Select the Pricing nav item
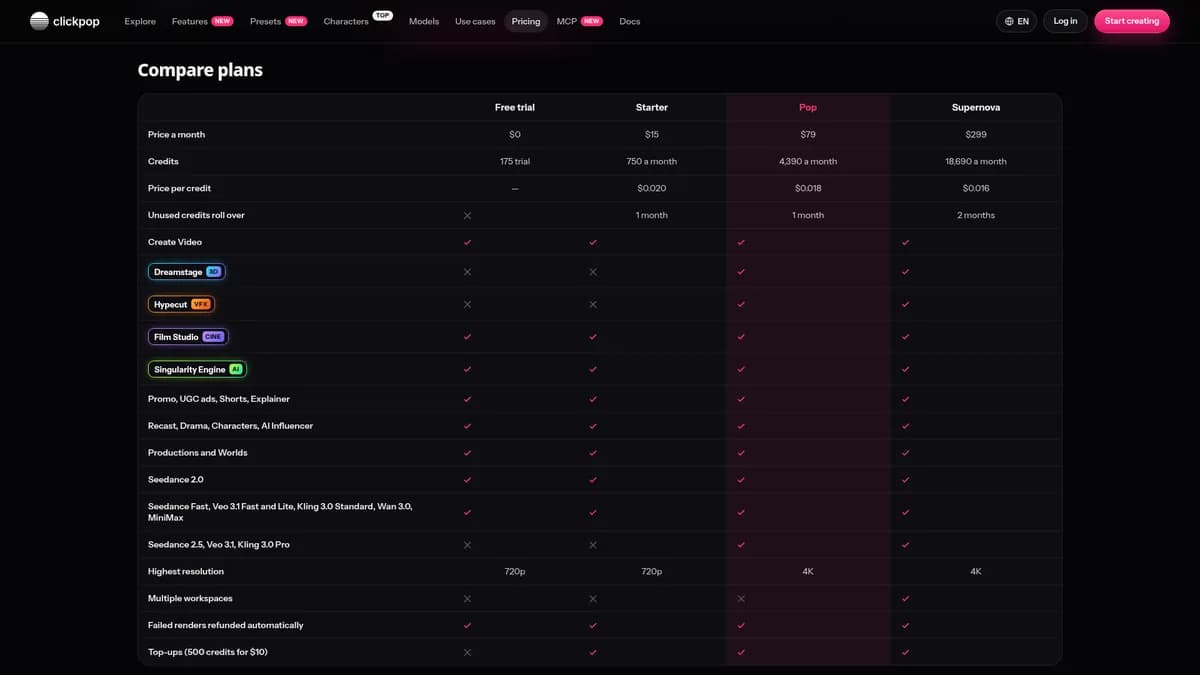Viewport: 1200px width, 675px height. click(x=525, y=21)
